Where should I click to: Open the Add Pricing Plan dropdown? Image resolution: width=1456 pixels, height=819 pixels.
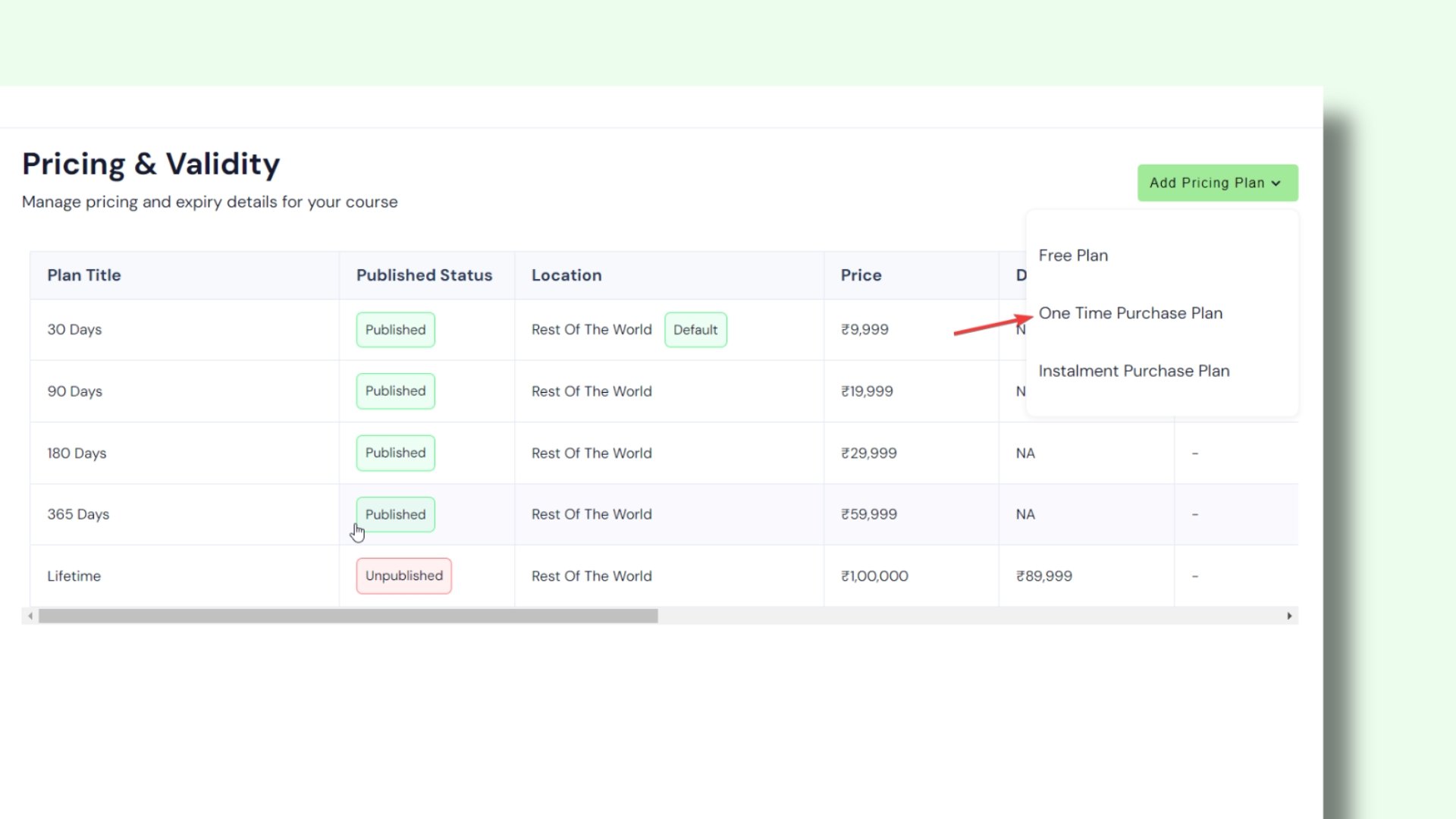coord(1216,183)
